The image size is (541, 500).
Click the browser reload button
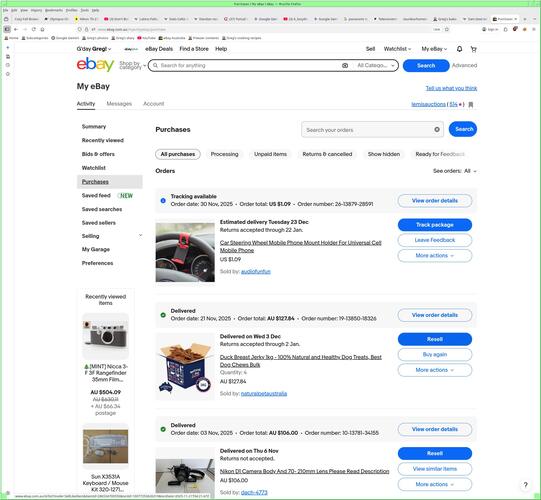pyautogui.click(x=33, y=29)
